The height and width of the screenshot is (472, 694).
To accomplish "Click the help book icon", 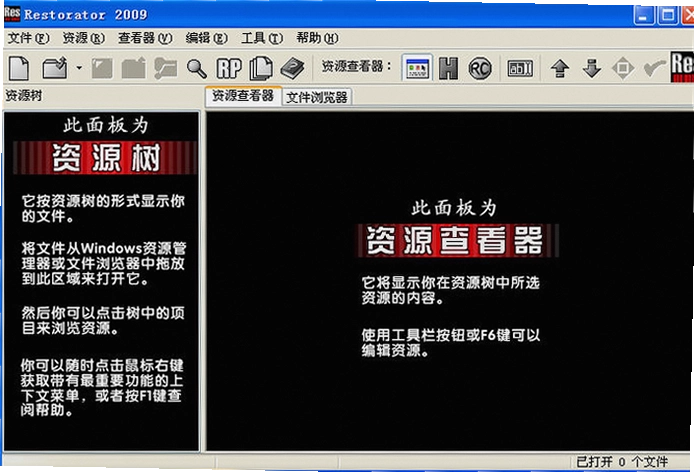I will (x=292, y=68).
